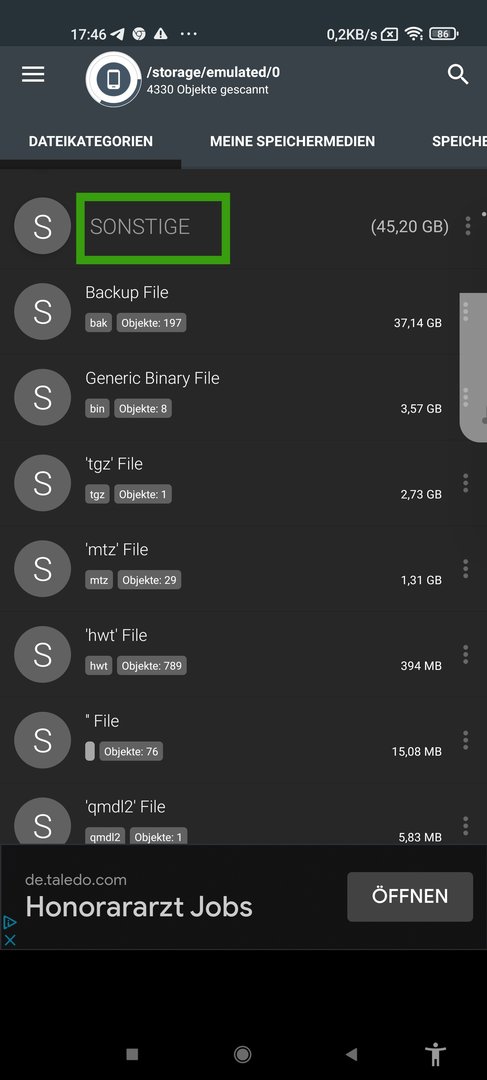Tap the accessibility shortcut icon

(x=435, y=1054)
